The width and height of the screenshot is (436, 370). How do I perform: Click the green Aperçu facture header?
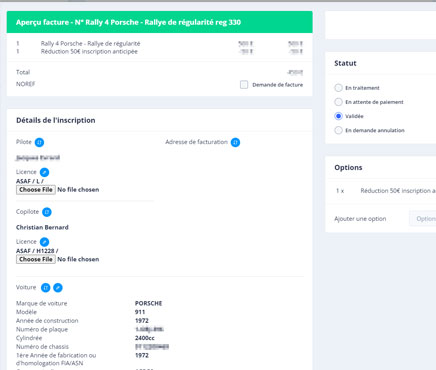coord(160,22)
